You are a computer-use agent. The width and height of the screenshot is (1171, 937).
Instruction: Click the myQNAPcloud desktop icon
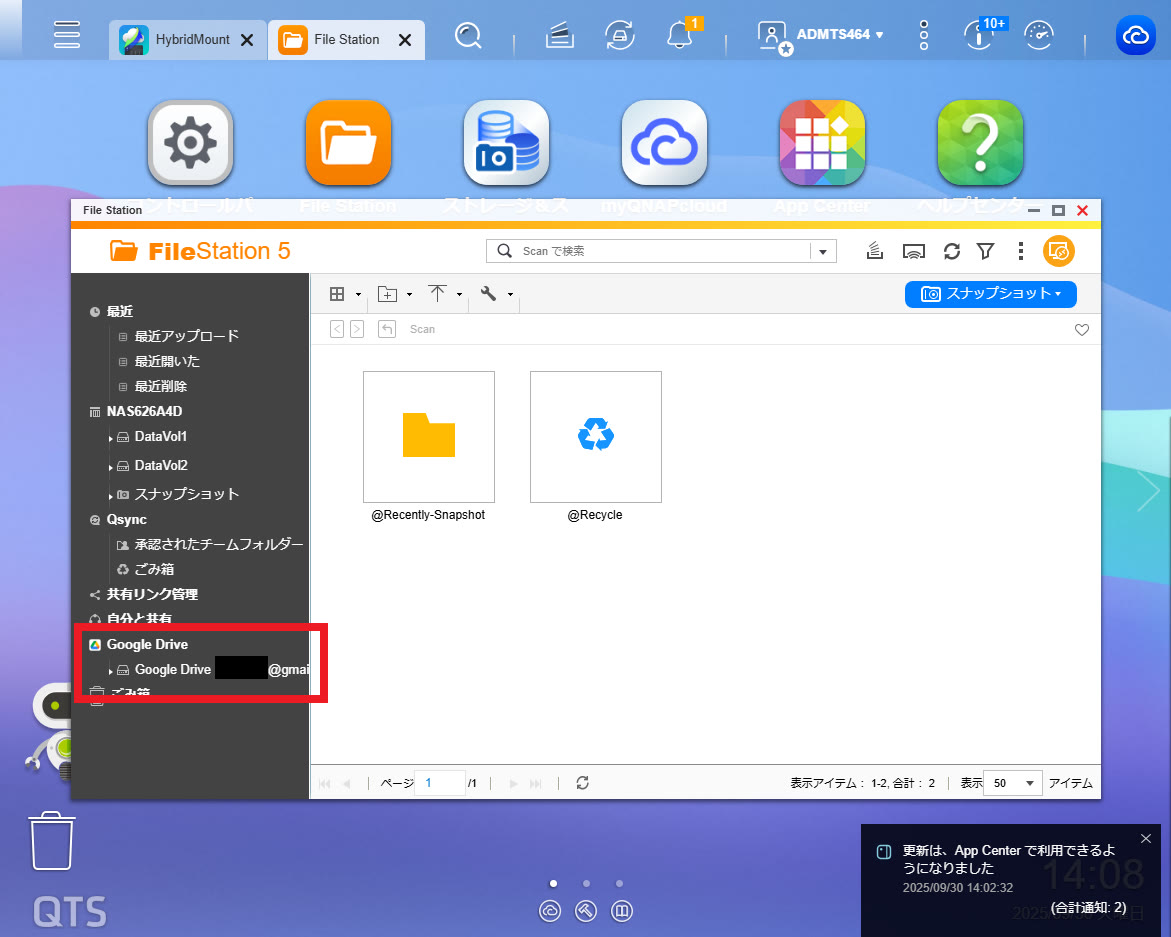click(664, 144)
